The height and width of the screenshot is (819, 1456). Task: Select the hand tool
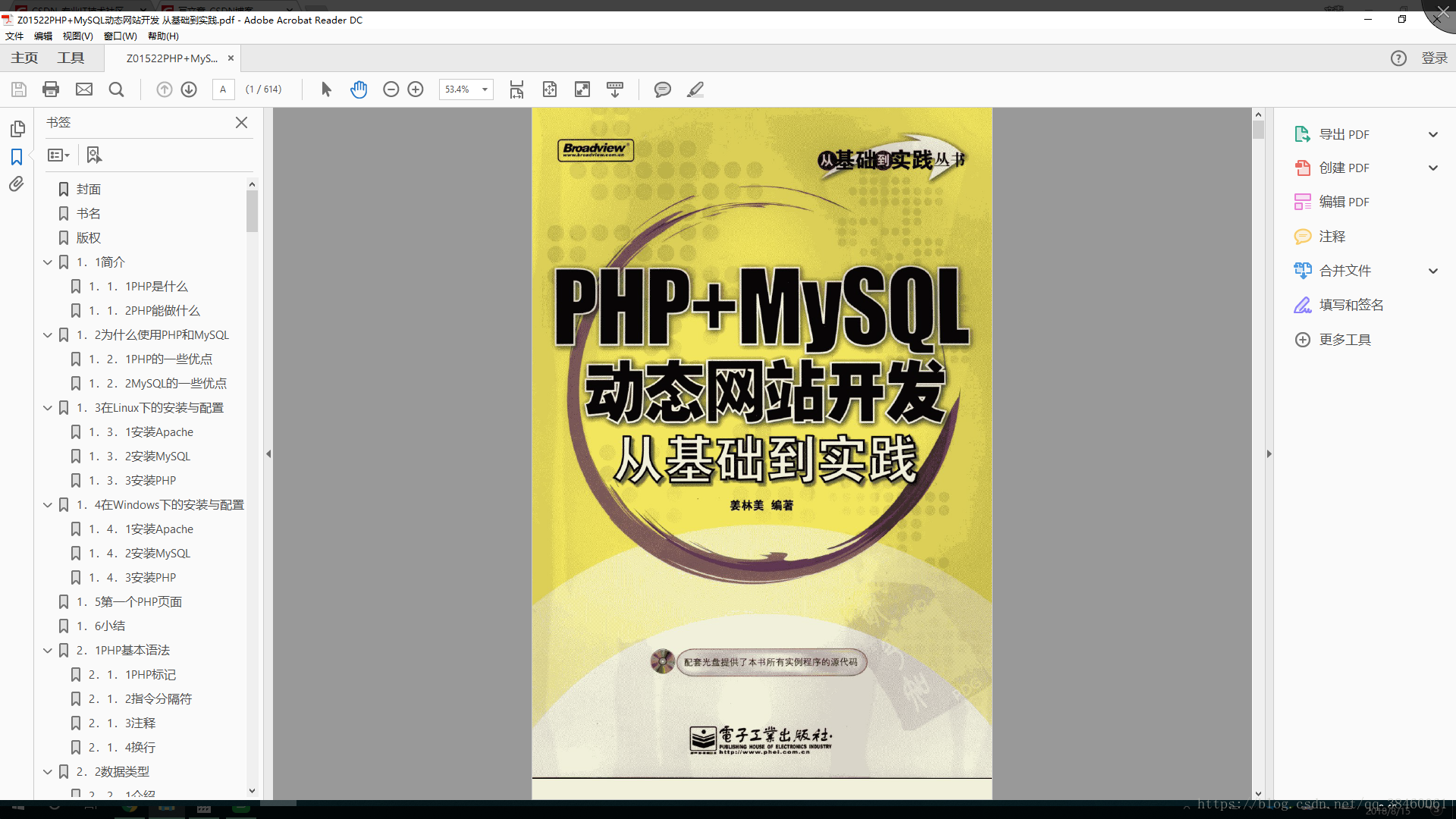pyautogui.click(x=358, y=89)
